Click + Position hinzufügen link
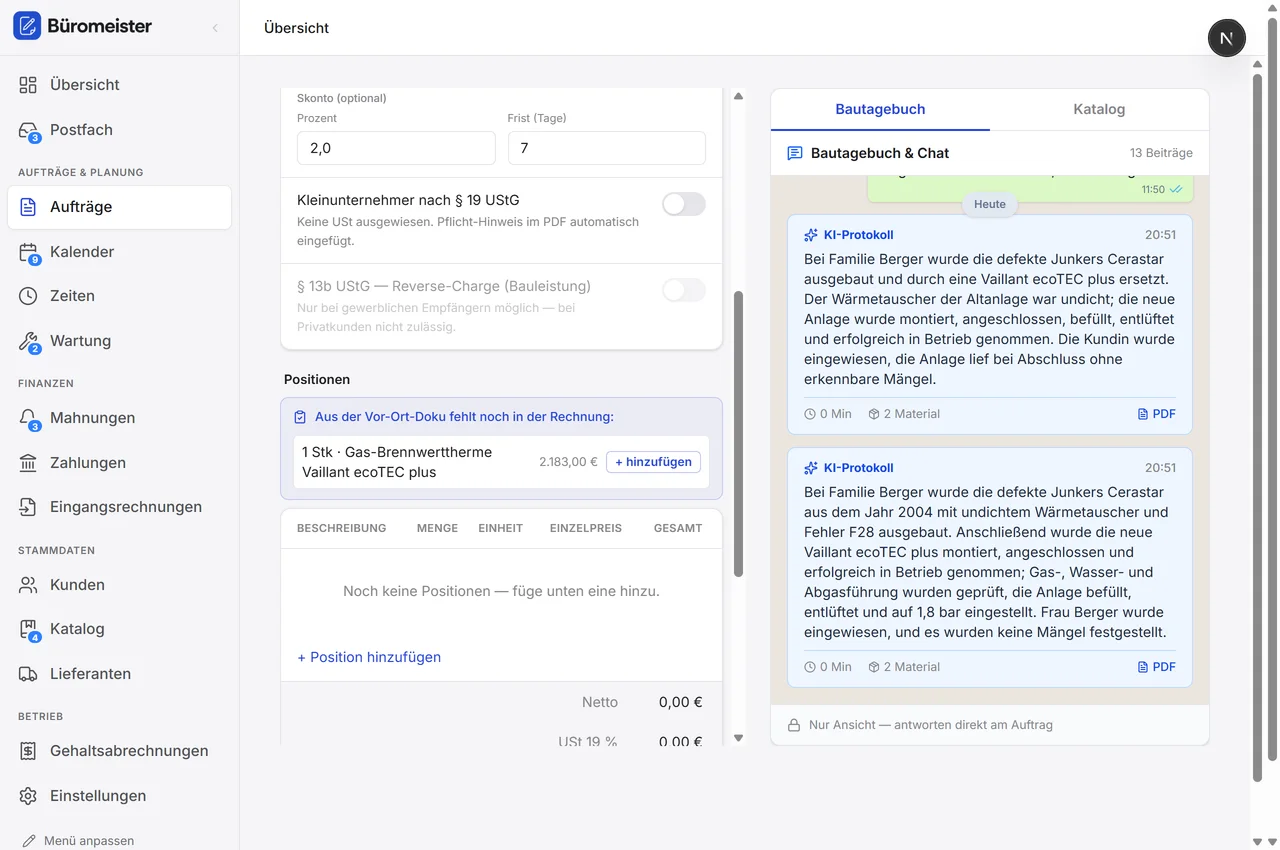 [369, 657]
